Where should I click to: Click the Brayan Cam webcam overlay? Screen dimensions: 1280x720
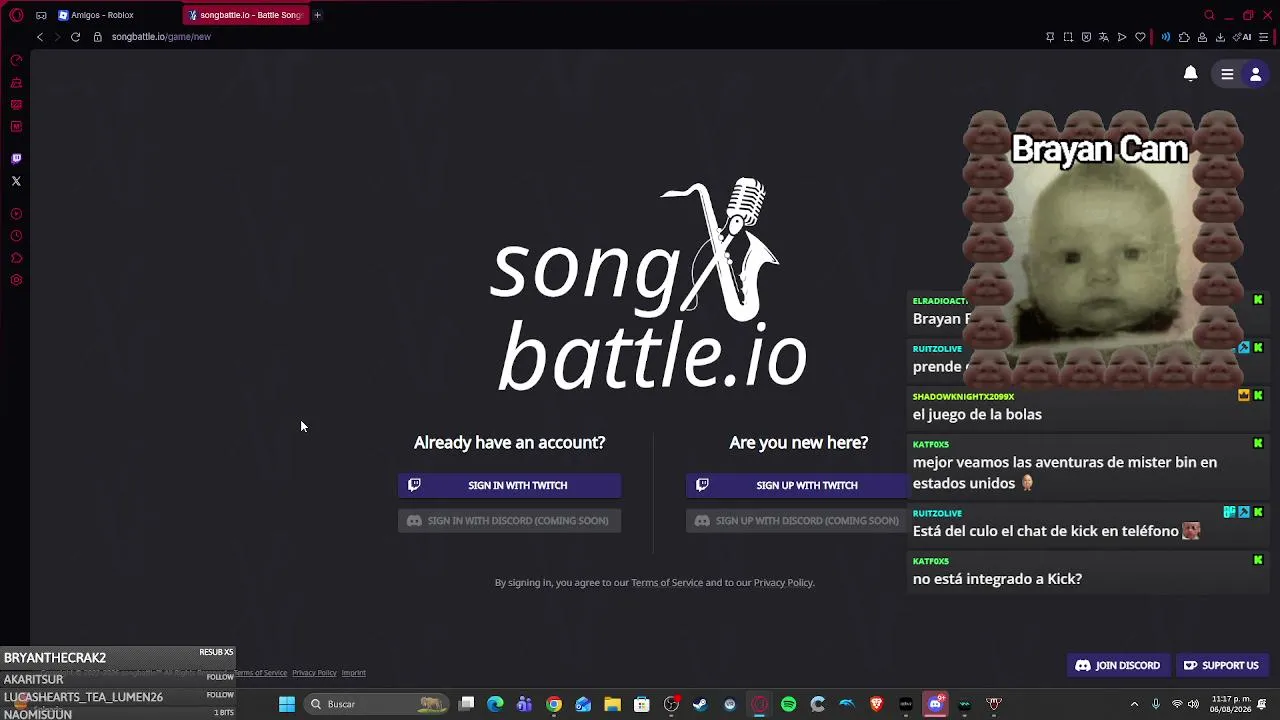point(1102,247)
